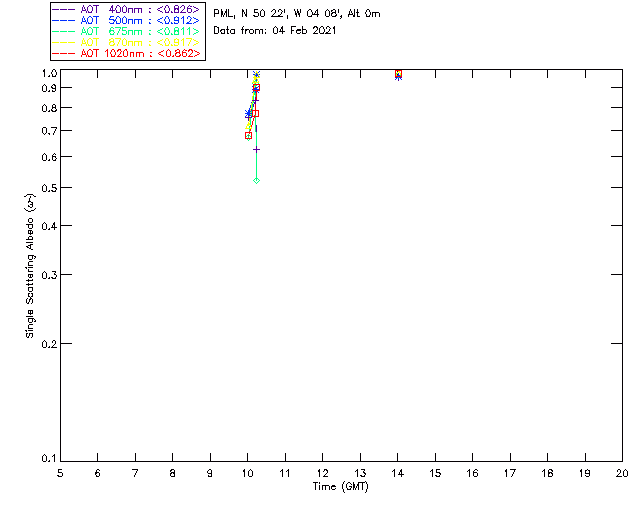Click the x-axis hour label 19
This screenshot has width=640, height=512.
[585, 473]
